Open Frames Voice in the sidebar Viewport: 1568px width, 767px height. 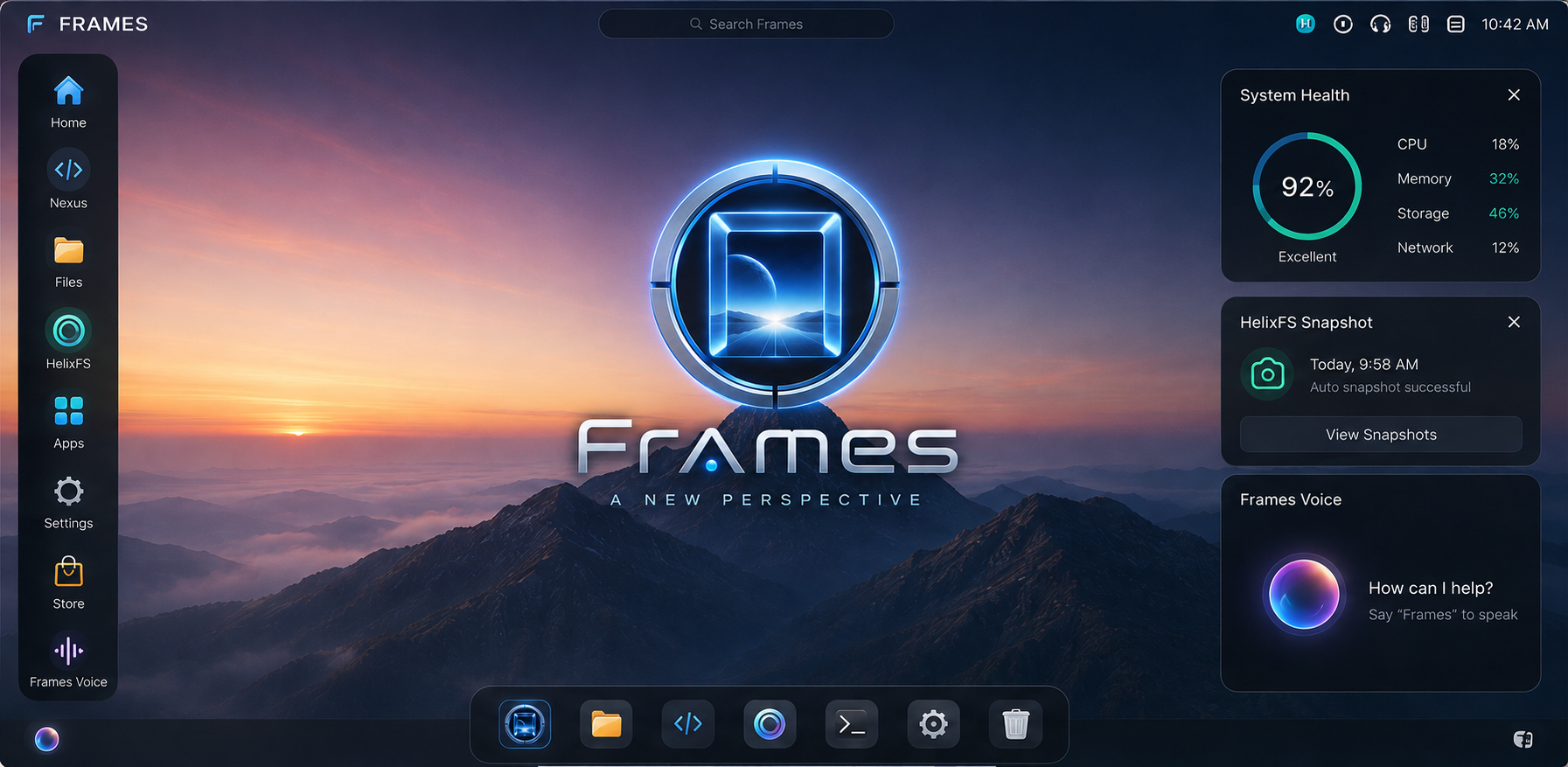click(x=68, y=661)
